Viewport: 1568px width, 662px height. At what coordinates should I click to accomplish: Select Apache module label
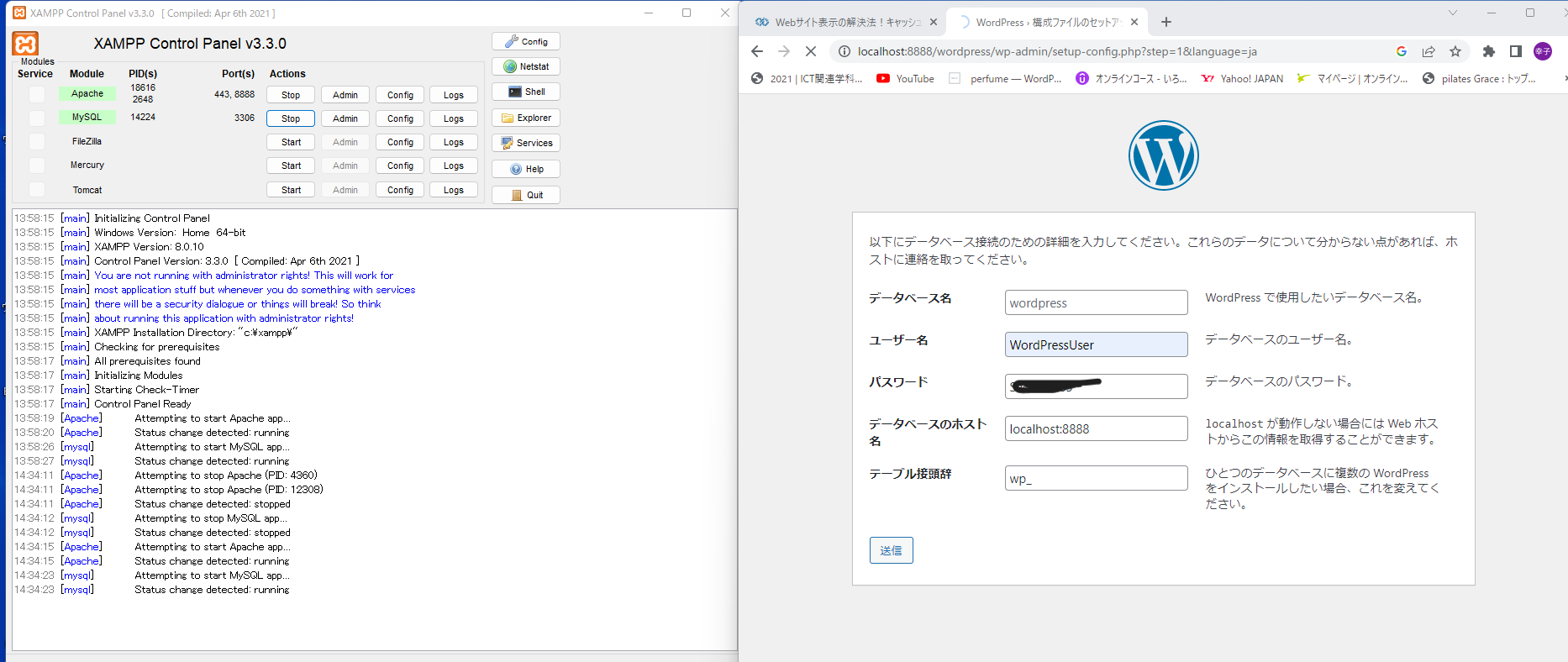(x=87, y=93)
